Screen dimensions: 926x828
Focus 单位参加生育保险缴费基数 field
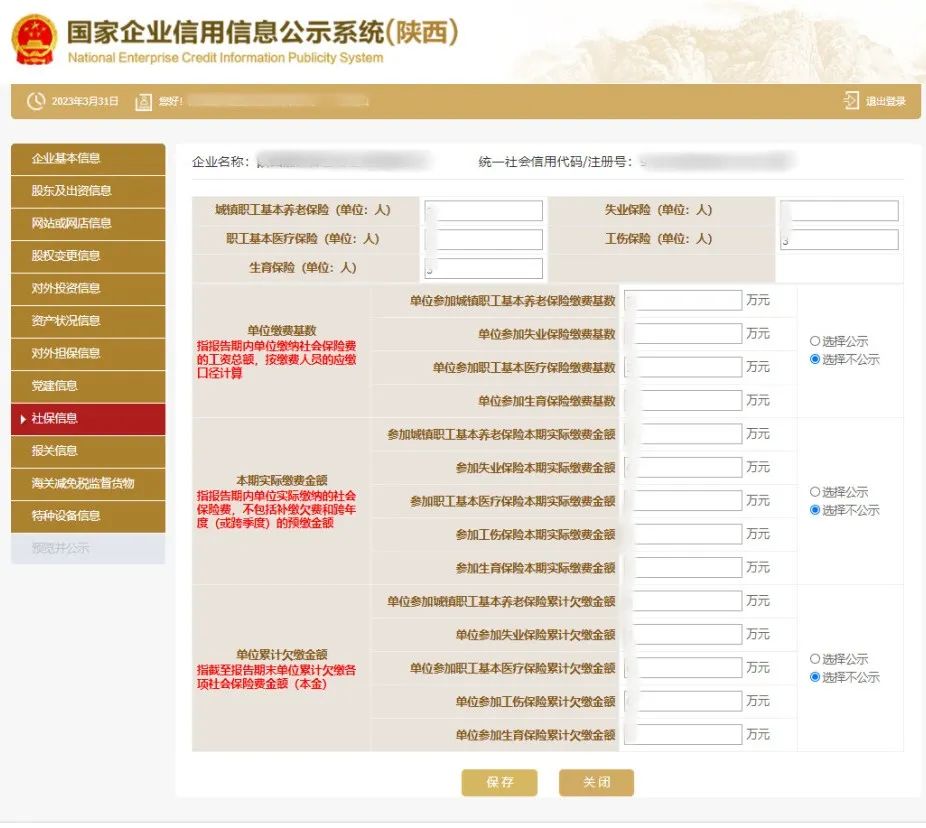coord(683,400)
